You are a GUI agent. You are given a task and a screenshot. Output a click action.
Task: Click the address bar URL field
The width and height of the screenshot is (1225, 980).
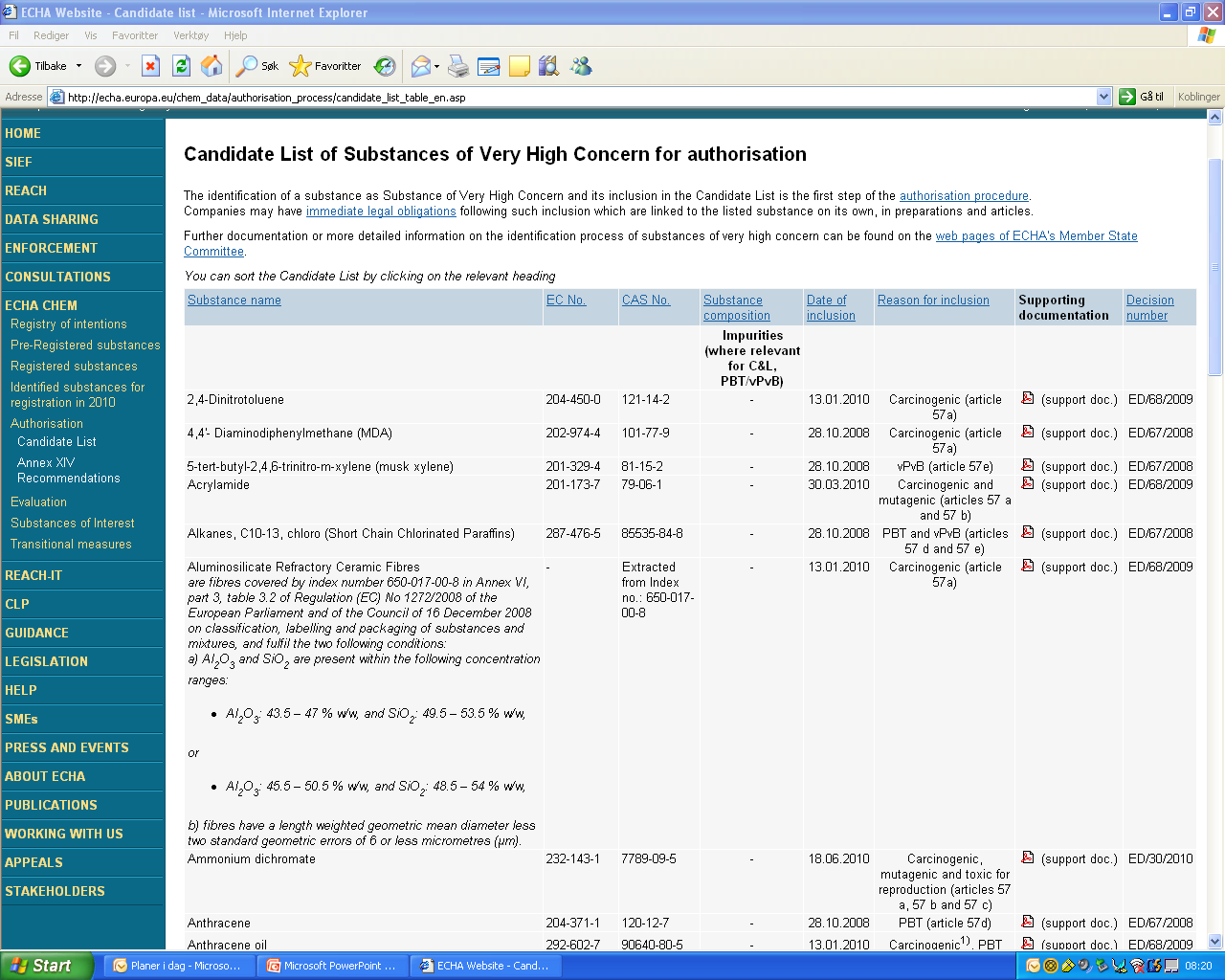(x=579, y=97)
